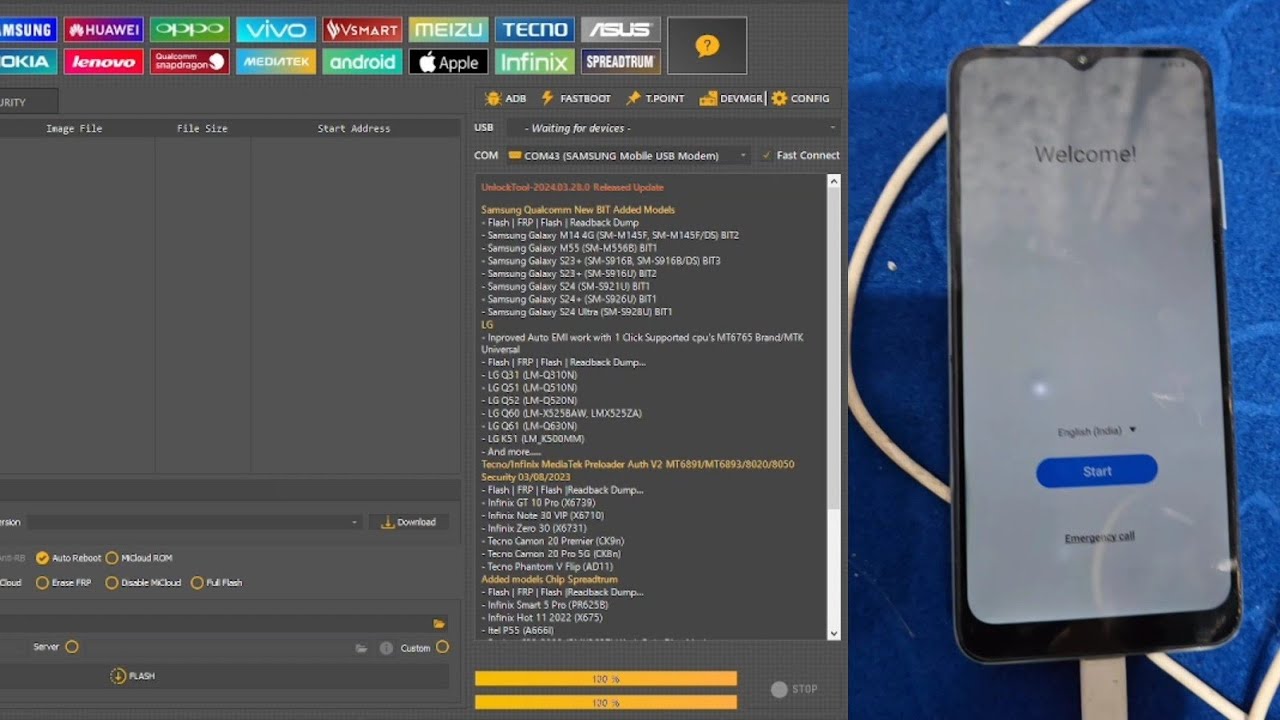This screenshot has height=720, width=1280.
Task: Click the STOP button
Action: click(795, 689)
